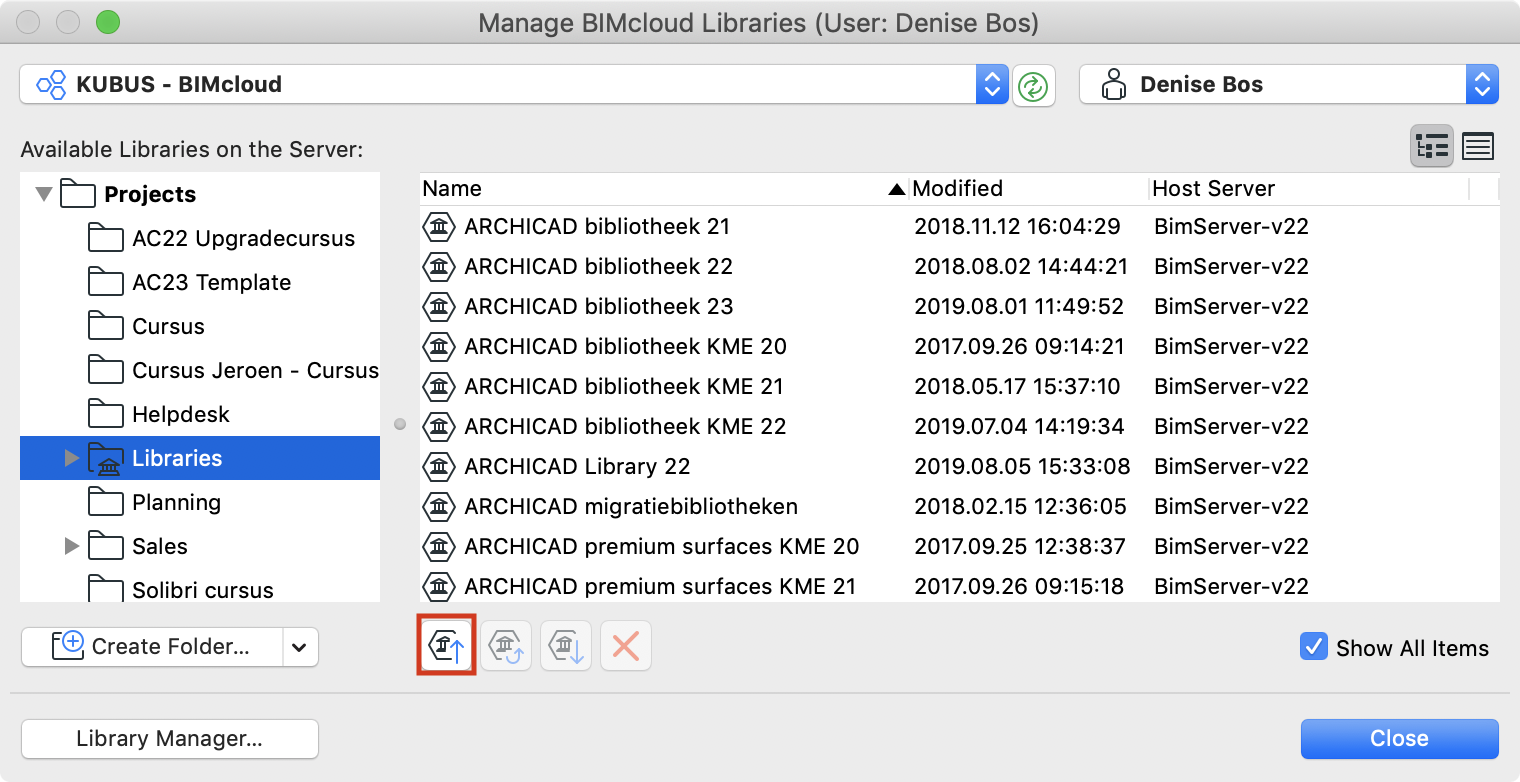Click the Create Folder... button
The image size is (1520, 782).
click(152, 647)
